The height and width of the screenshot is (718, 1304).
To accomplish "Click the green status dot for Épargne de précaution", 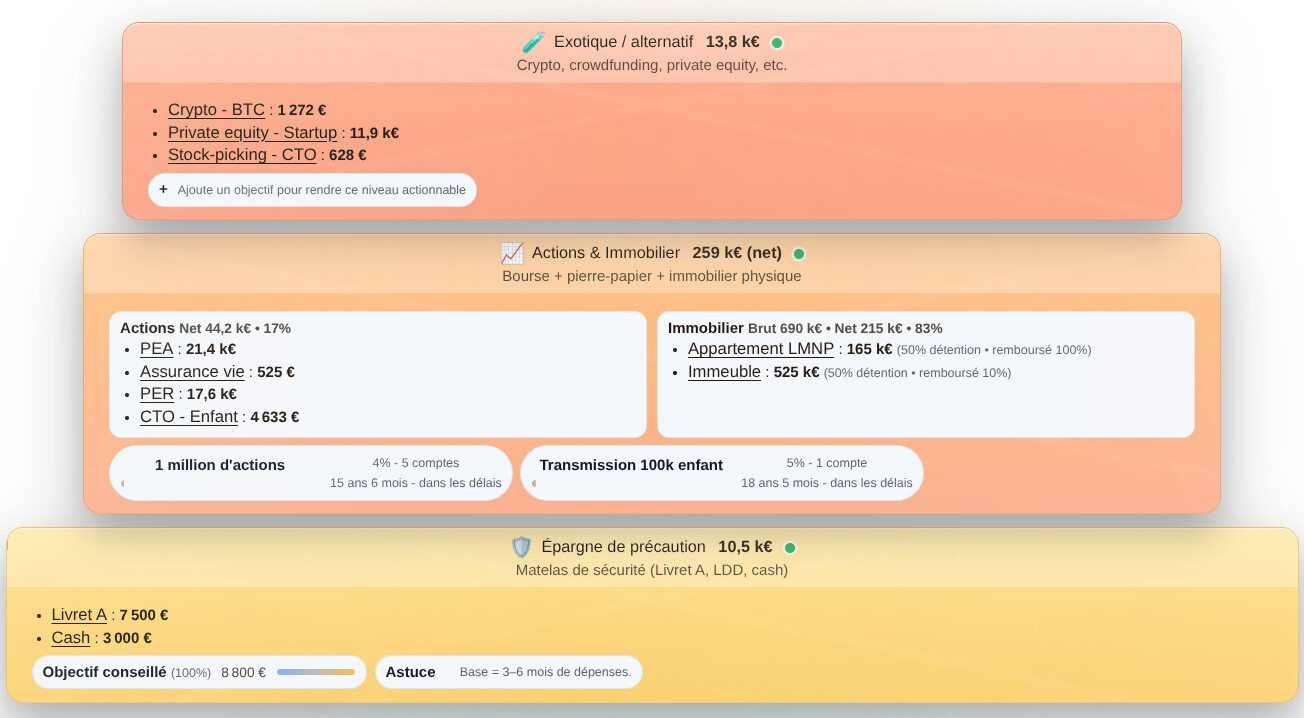I will [x=790, y=548].
